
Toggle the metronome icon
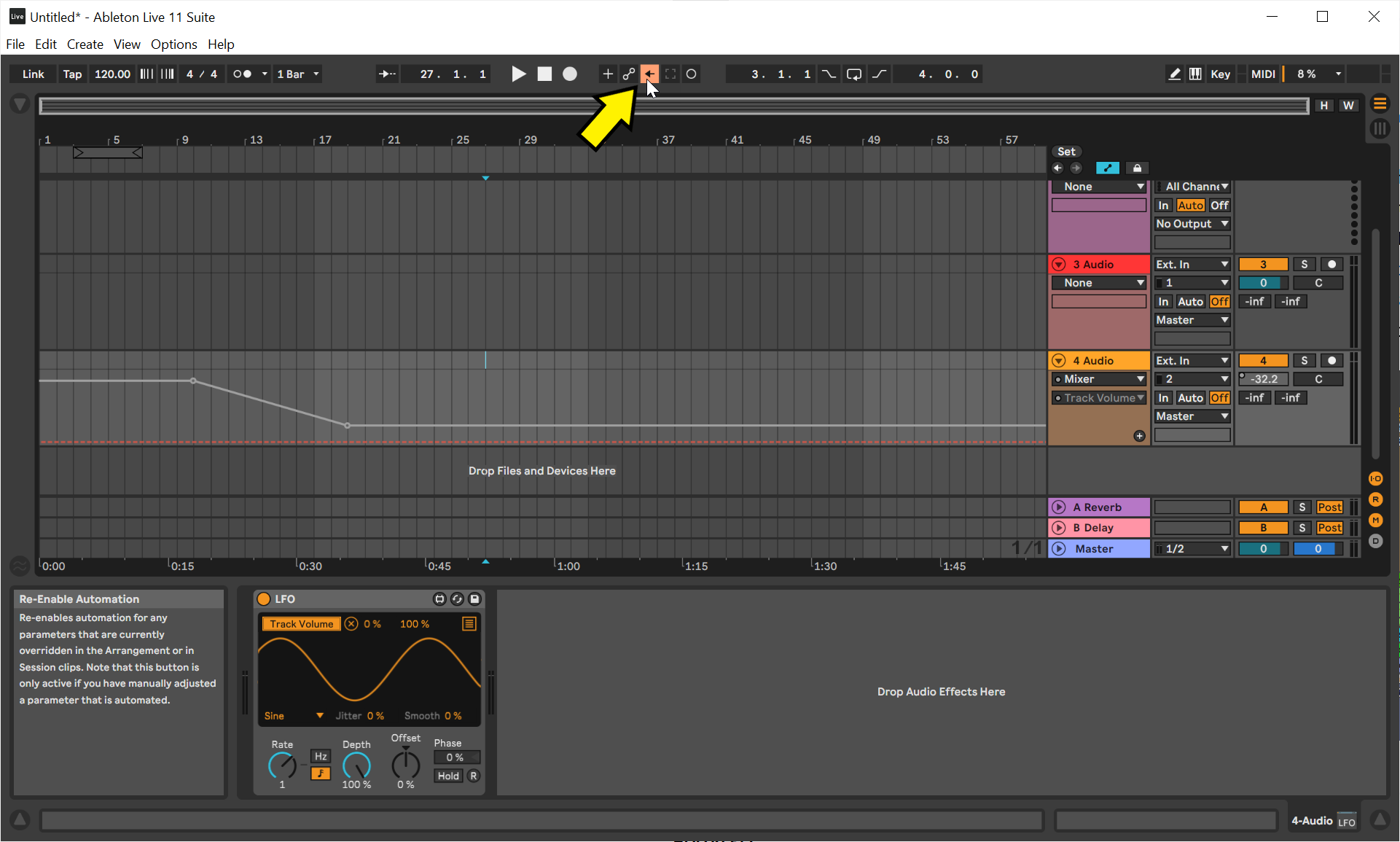tap(242, 74)
